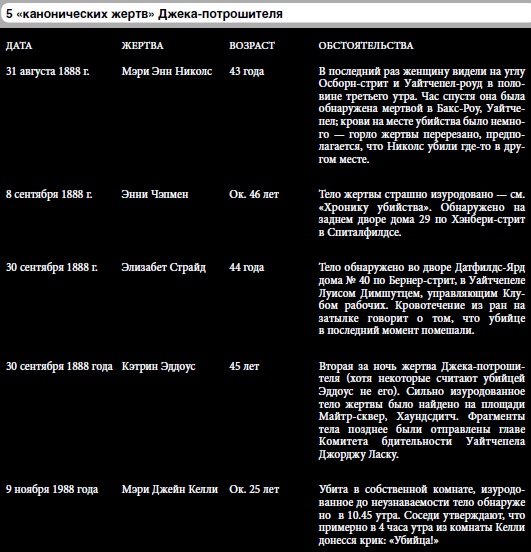Click the ОБСТОЯТЕЛЬСТВА column header
This screenshot has width=531, height=552.
click(366, 46)
